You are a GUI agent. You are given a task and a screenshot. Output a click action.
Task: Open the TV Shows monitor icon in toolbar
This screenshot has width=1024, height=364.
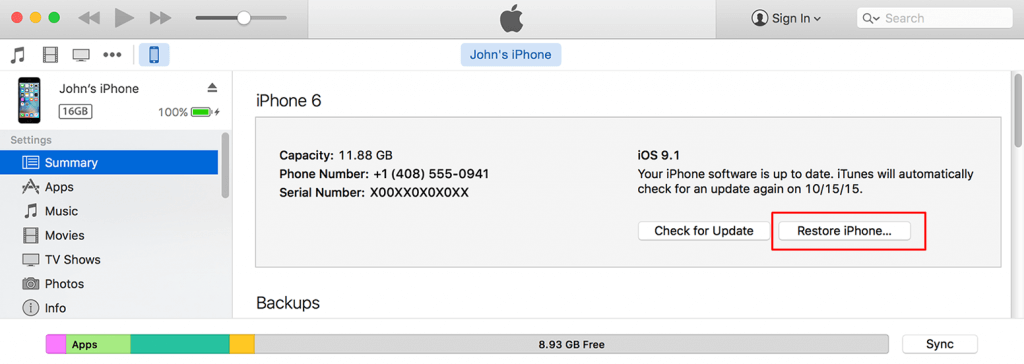click(81, 55)
